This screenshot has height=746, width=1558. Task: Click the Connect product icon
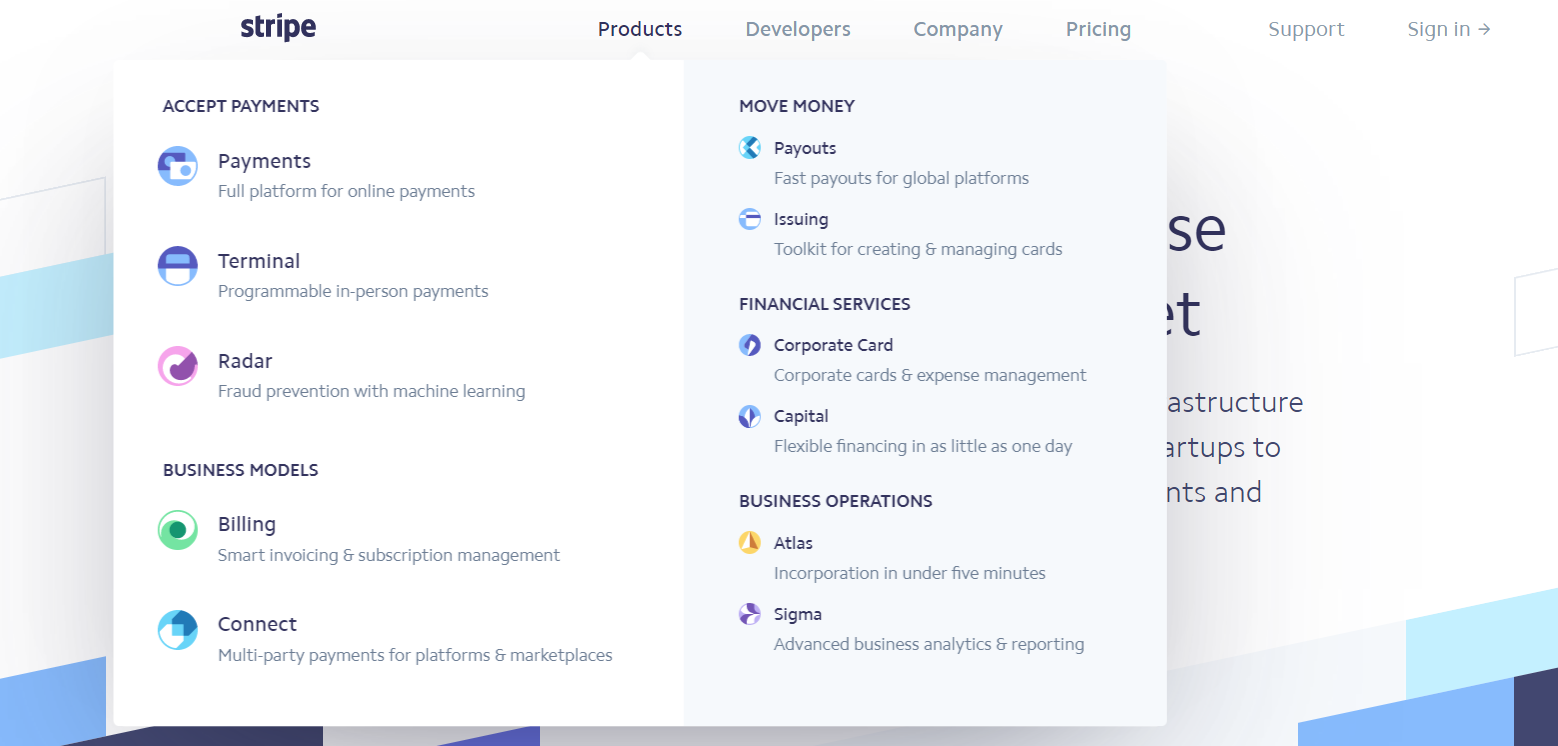point(178,630)
